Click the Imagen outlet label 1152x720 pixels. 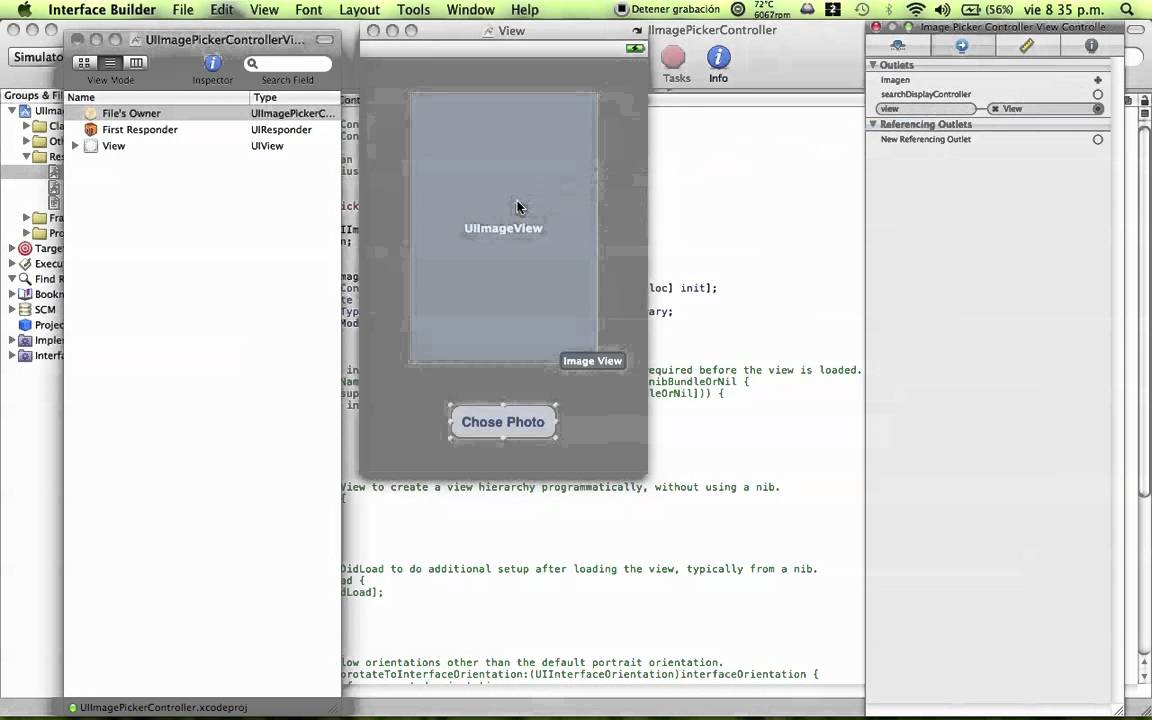coord(895,80)
